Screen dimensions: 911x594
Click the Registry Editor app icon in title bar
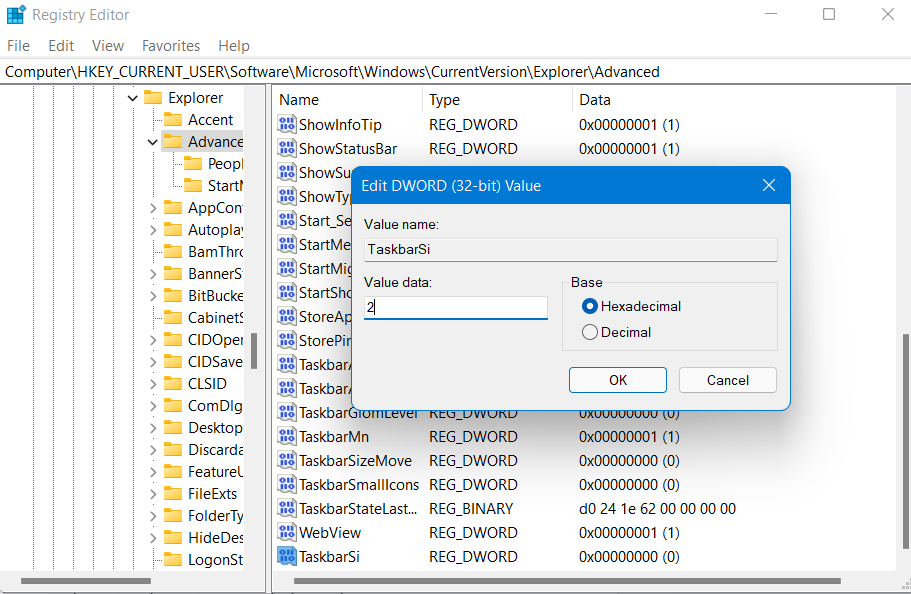pyautogui.click(x=17, y=15)
